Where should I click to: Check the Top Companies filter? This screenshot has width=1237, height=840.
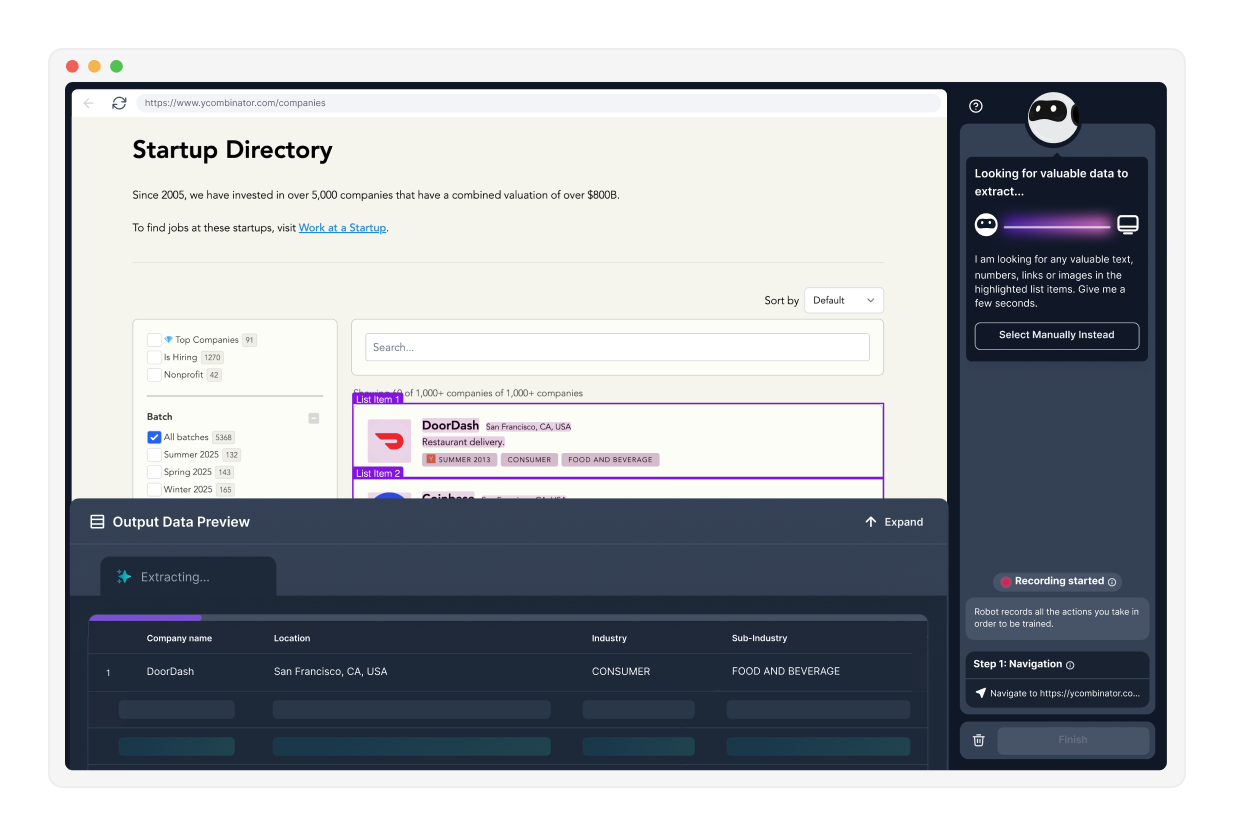pyautogui.click(x=154, y=340)
